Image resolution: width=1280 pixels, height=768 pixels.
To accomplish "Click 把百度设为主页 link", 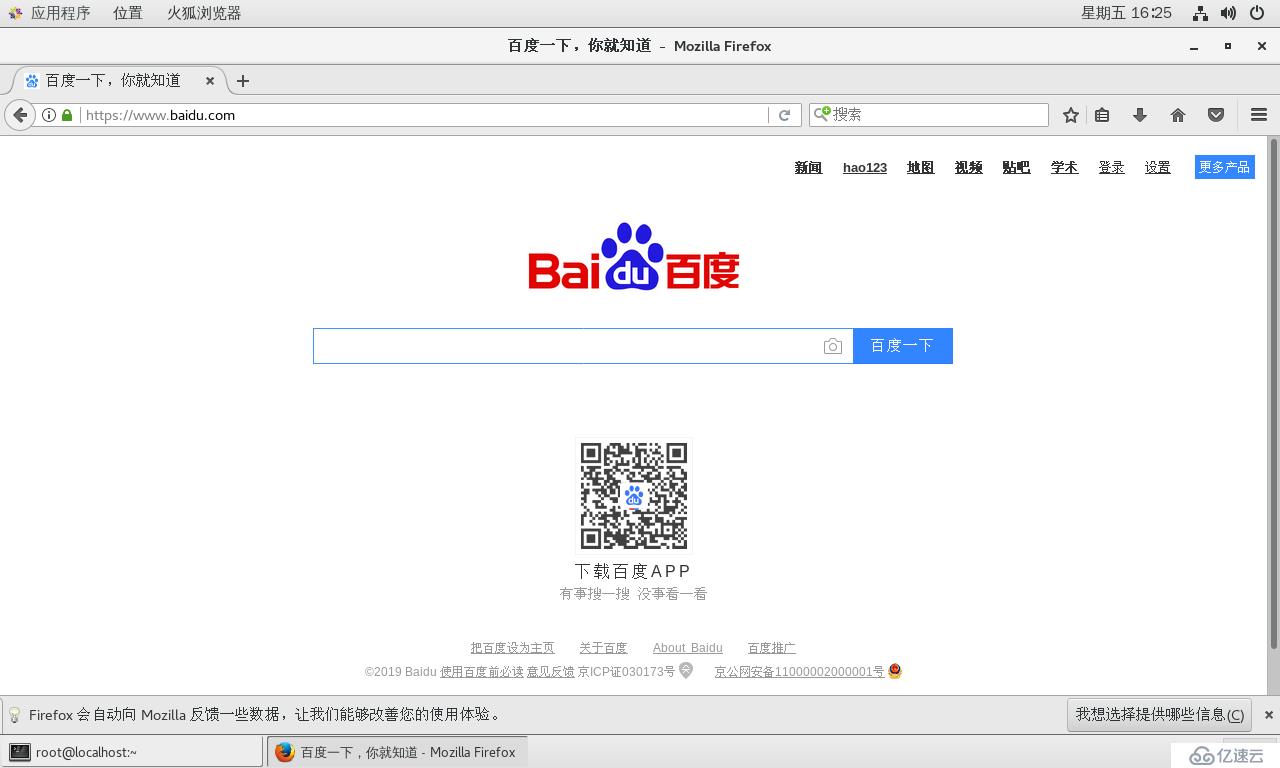I will (x=512, y=648).
